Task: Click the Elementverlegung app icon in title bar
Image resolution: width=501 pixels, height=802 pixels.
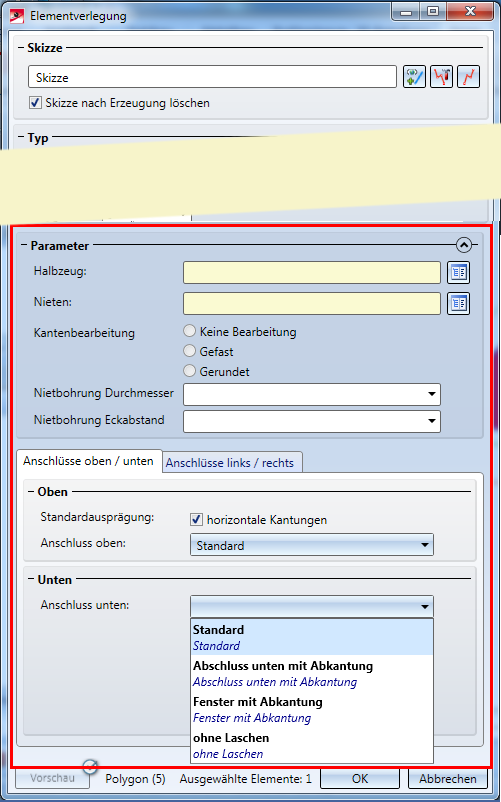Action: [17, 16]
